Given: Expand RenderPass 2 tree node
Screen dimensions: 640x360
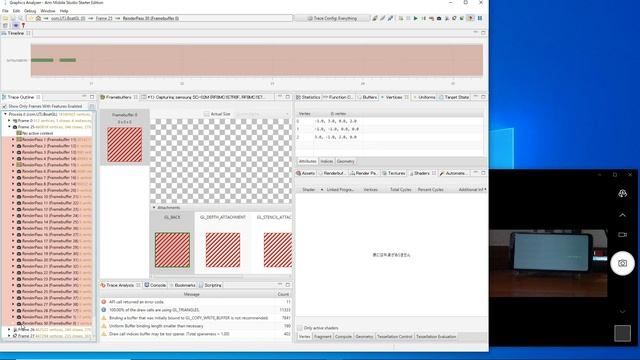Looking at the screenshot, I should click(13, 146).
